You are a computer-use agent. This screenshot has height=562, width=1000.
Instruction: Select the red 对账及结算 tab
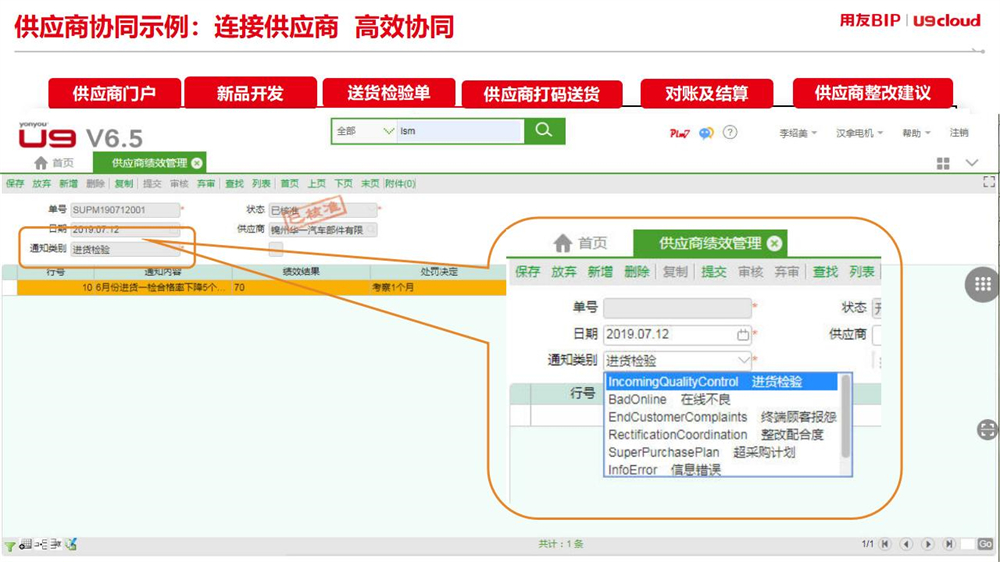click(707, 93)
